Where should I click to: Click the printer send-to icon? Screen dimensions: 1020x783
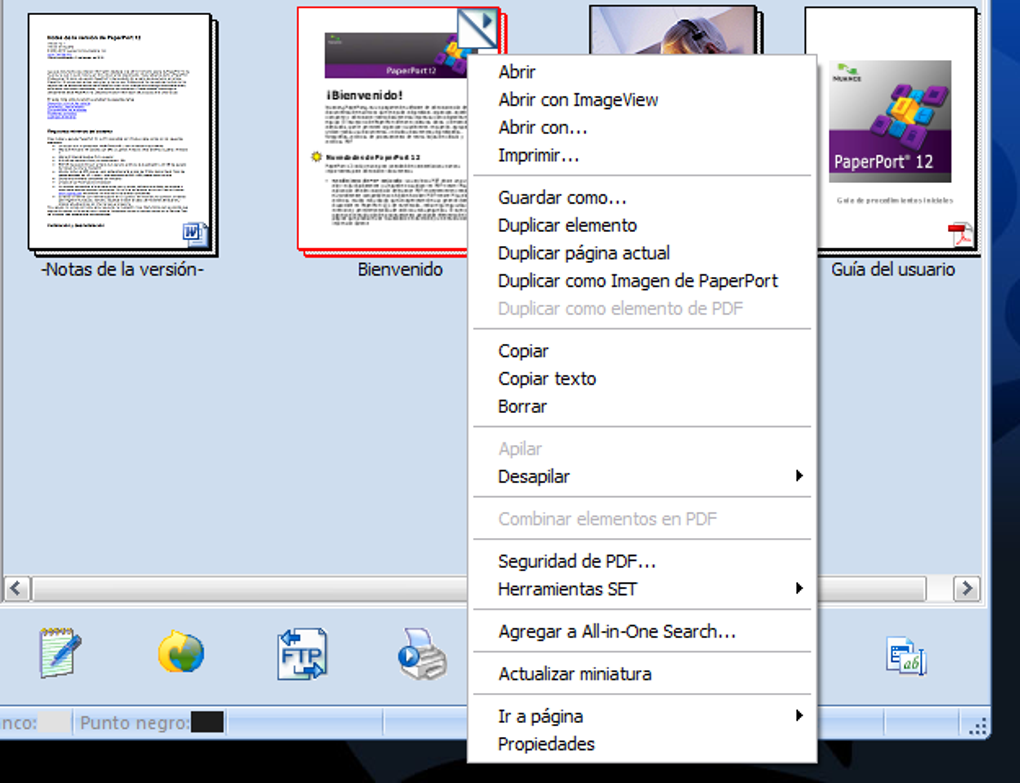pyautogui.click(x=422, y=654)
